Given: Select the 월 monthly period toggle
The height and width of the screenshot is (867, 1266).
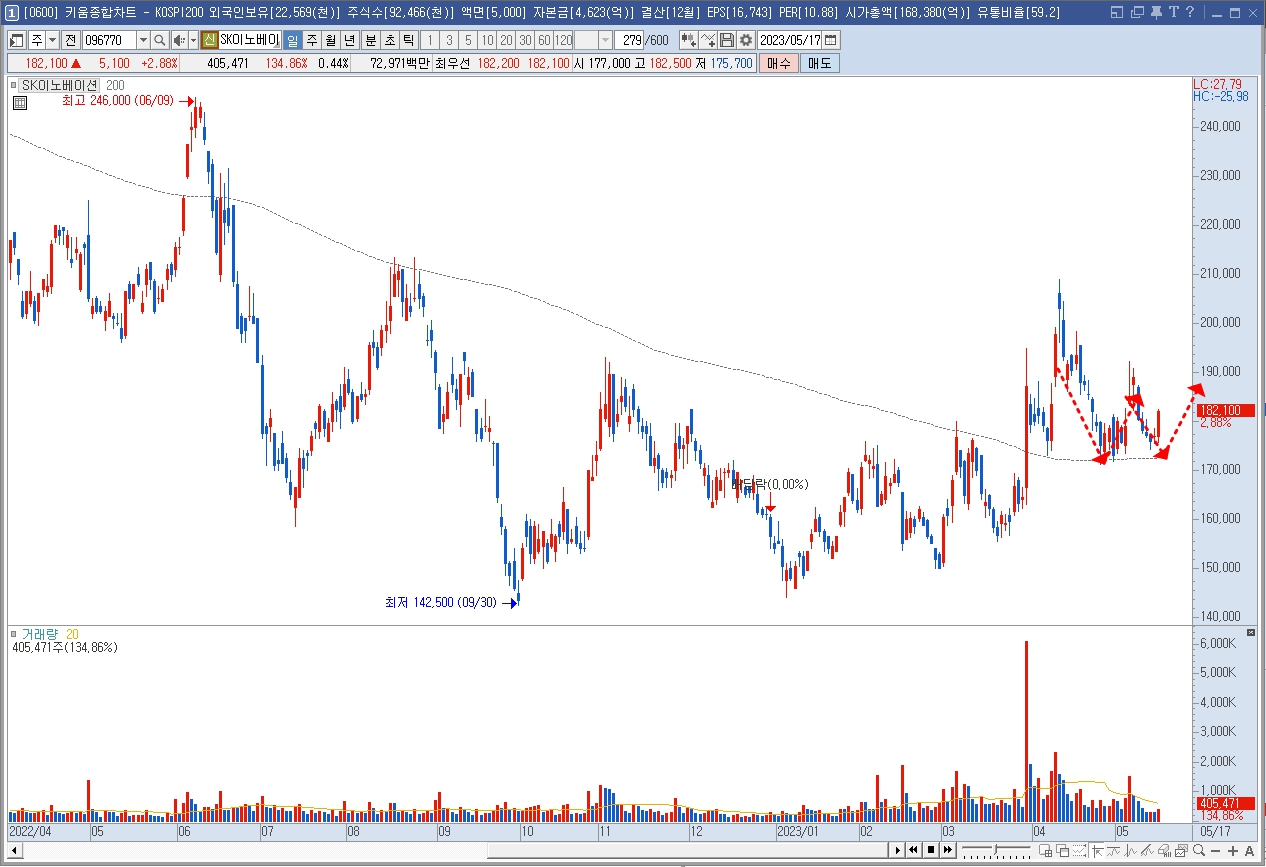Looking at the screenshot, I should (x=330, y=40).
